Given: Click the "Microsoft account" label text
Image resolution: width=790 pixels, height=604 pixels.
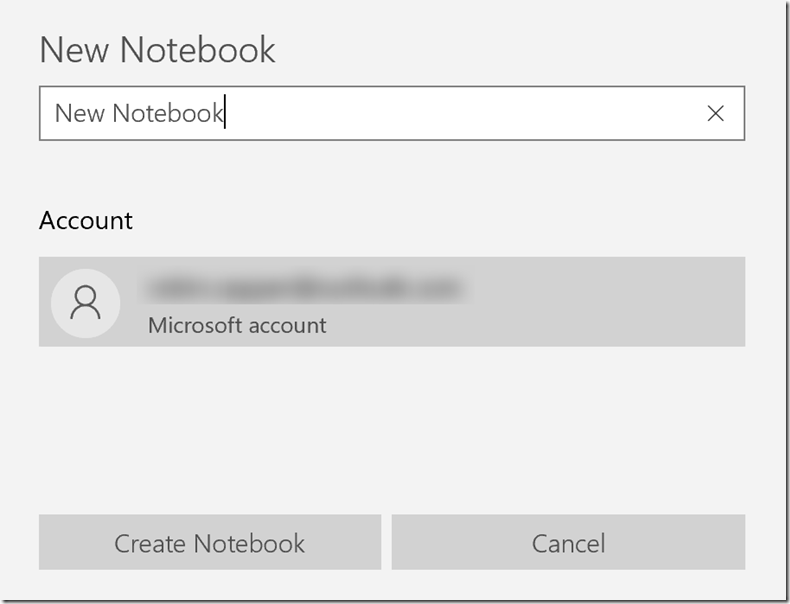Looking at the screenshot, I should (237, 325).
